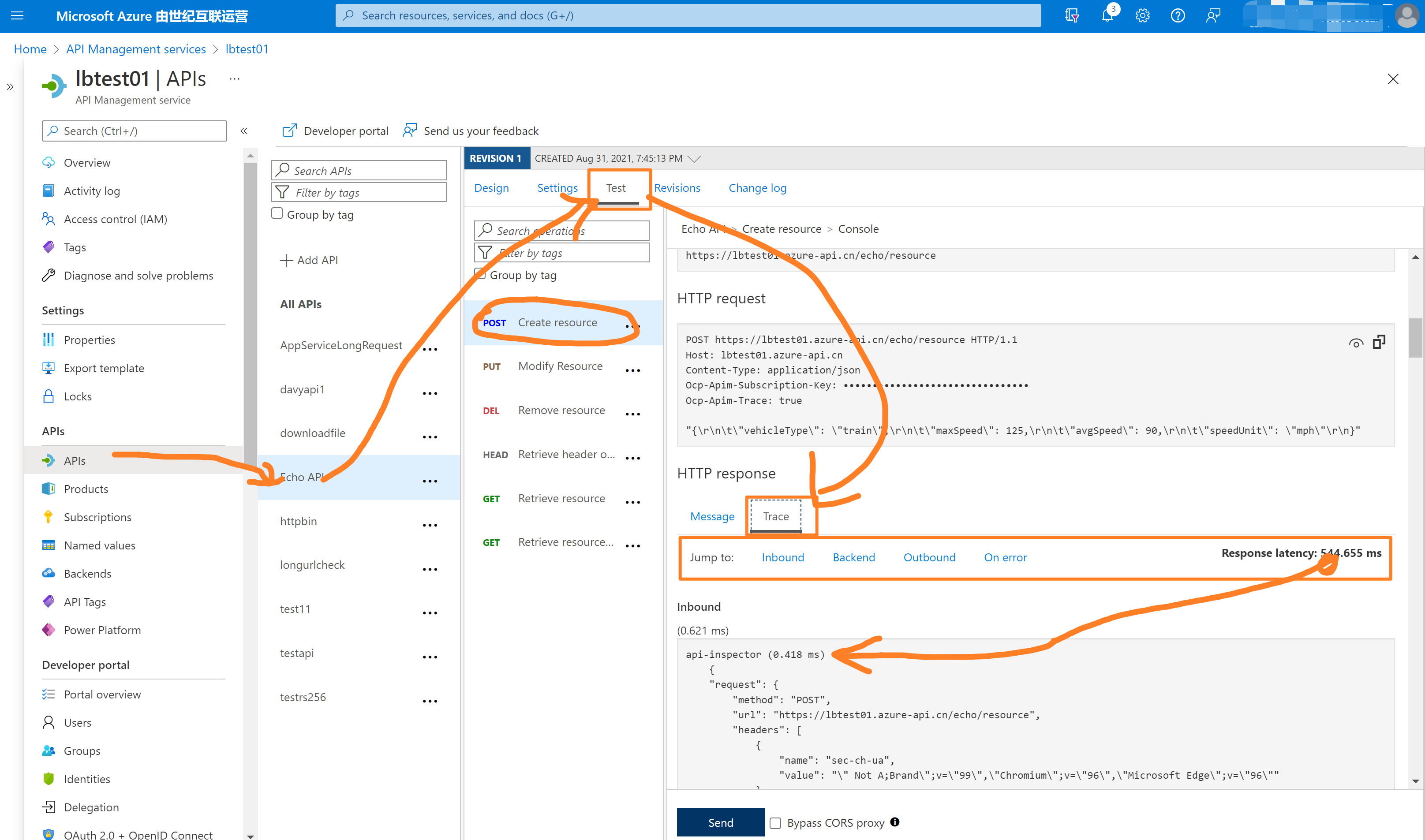Copy the HTTP request using the copy icon
Image resolution: width=1425 pixels, height=840 pixels.
click(1379, 342)
